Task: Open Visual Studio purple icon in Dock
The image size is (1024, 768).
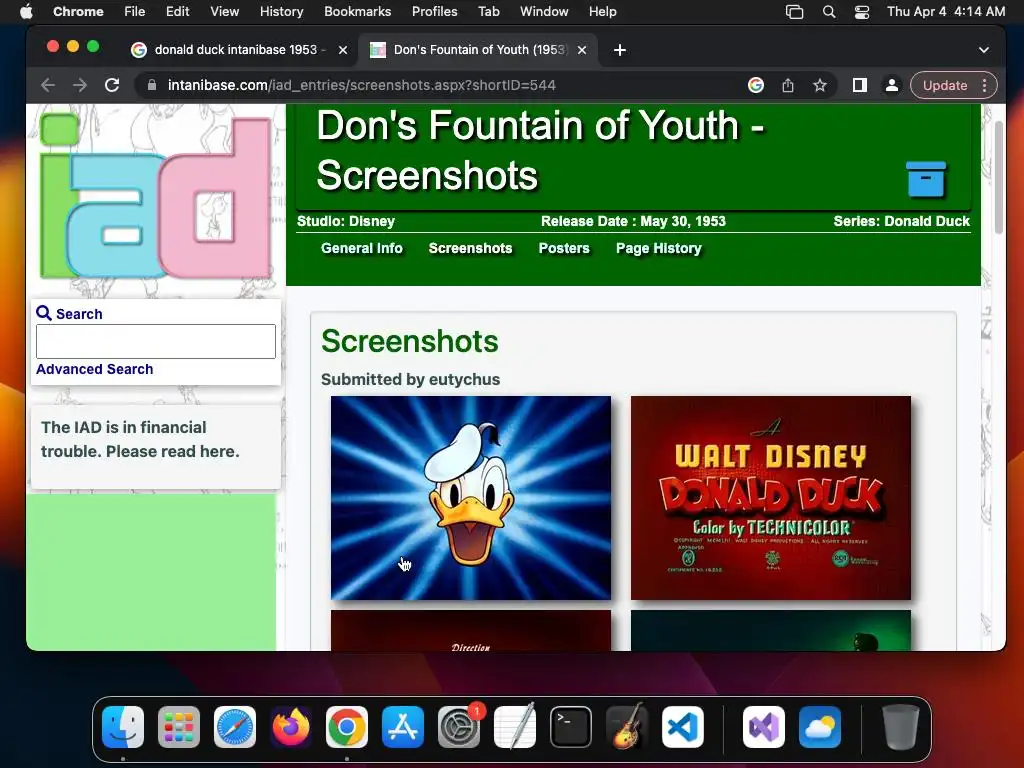Action: pos(764,727)
